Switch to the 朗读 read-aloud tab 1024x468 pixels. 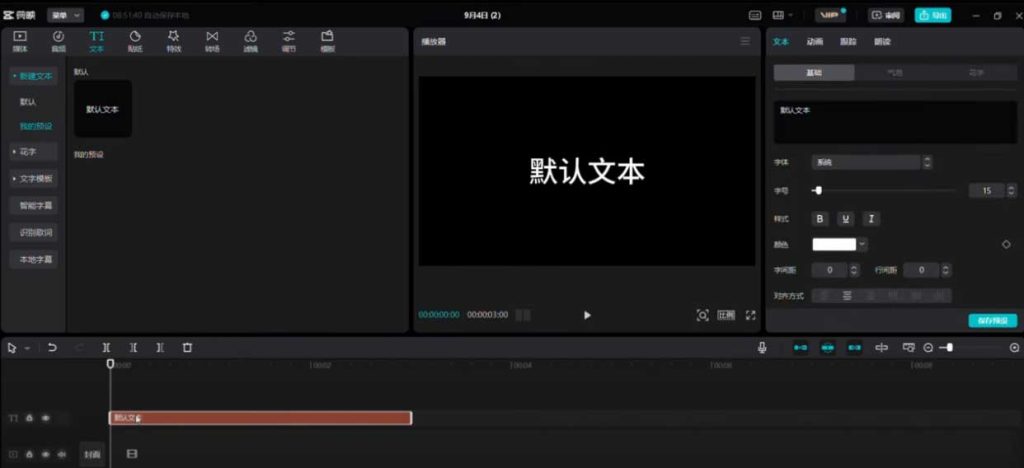[882, 41]
